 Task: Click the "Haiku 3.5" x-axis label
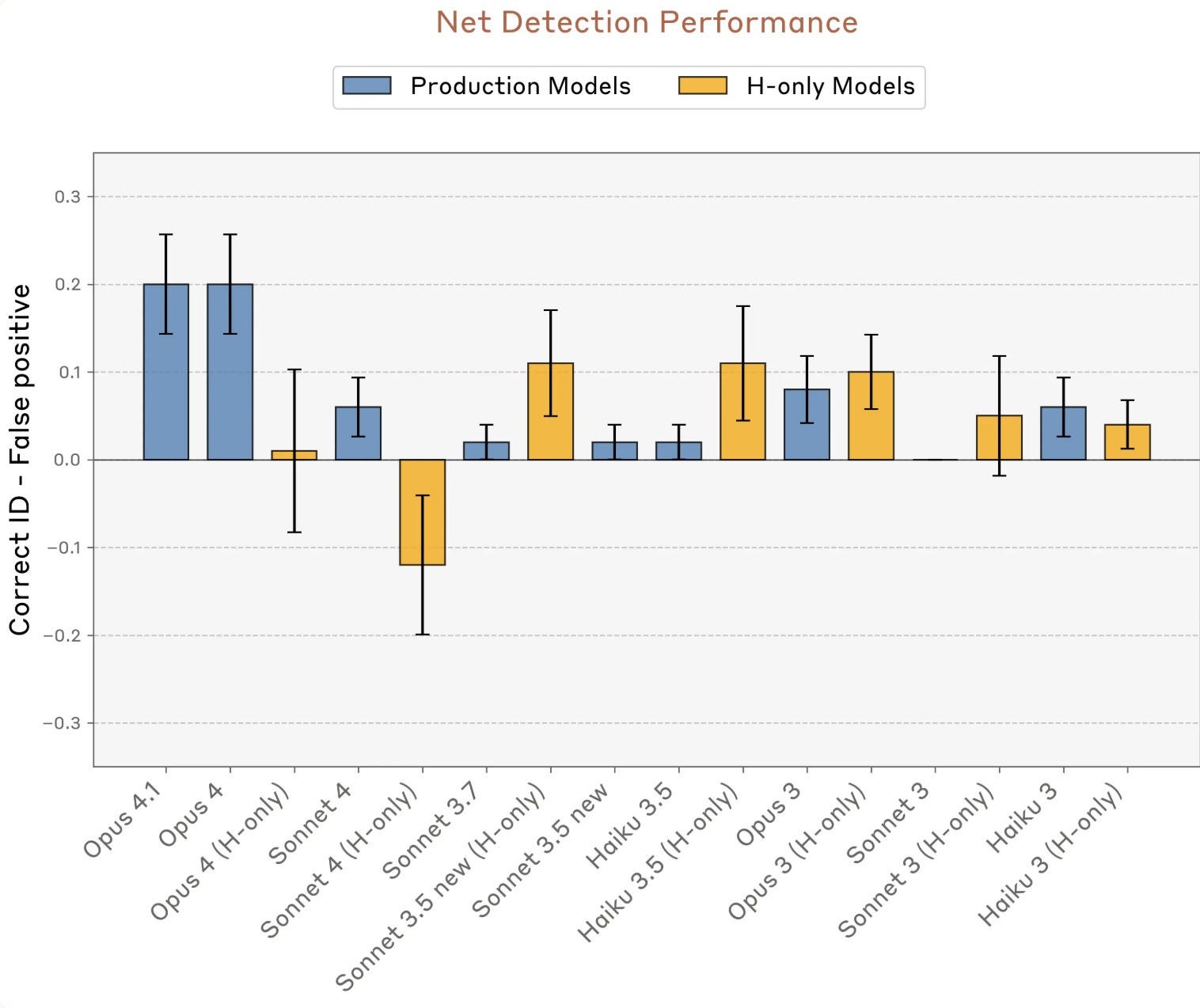tap(631, 825)
